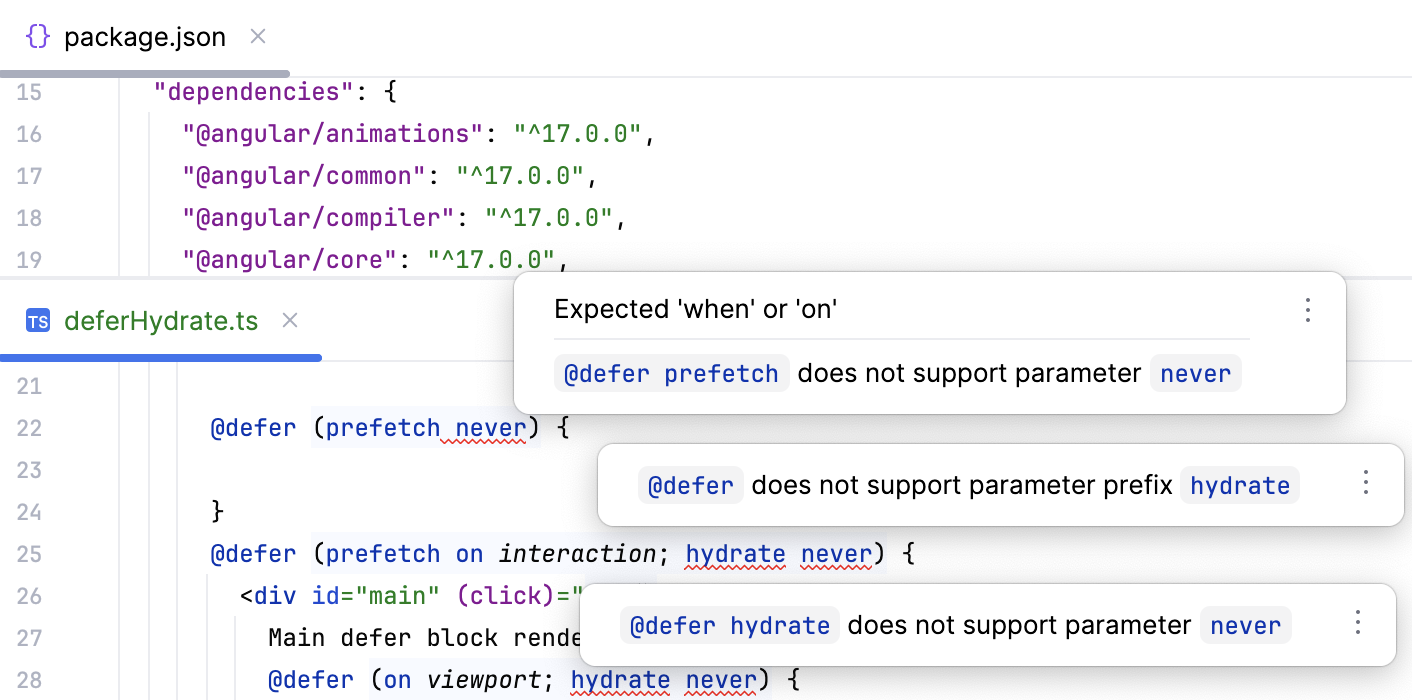
Task: Switch to the deferHydrate.ts tab
Action: tap(160, 320)
